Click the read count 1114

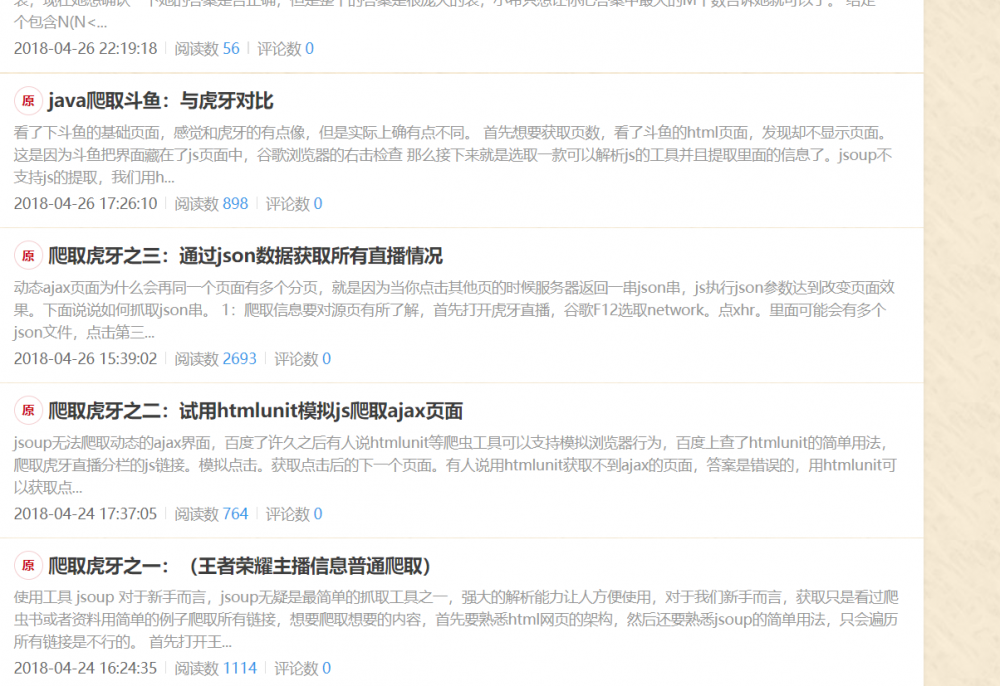point(240,668)
